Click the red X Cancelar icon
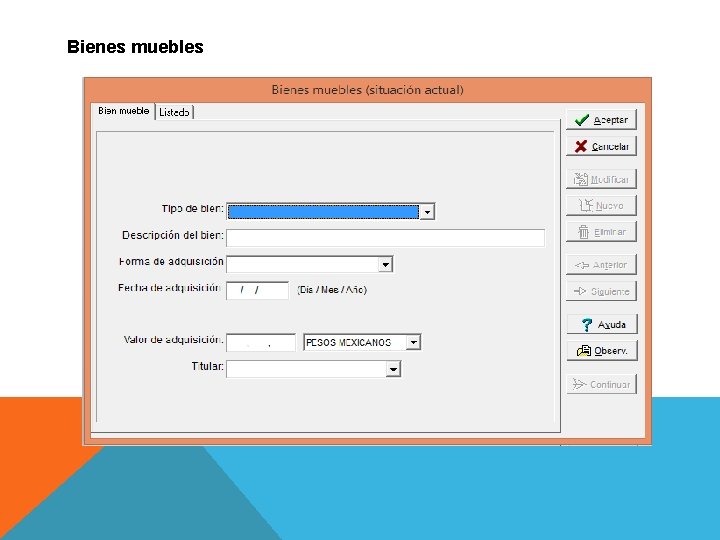The image size is (720, 540). (x=581, y=146)
